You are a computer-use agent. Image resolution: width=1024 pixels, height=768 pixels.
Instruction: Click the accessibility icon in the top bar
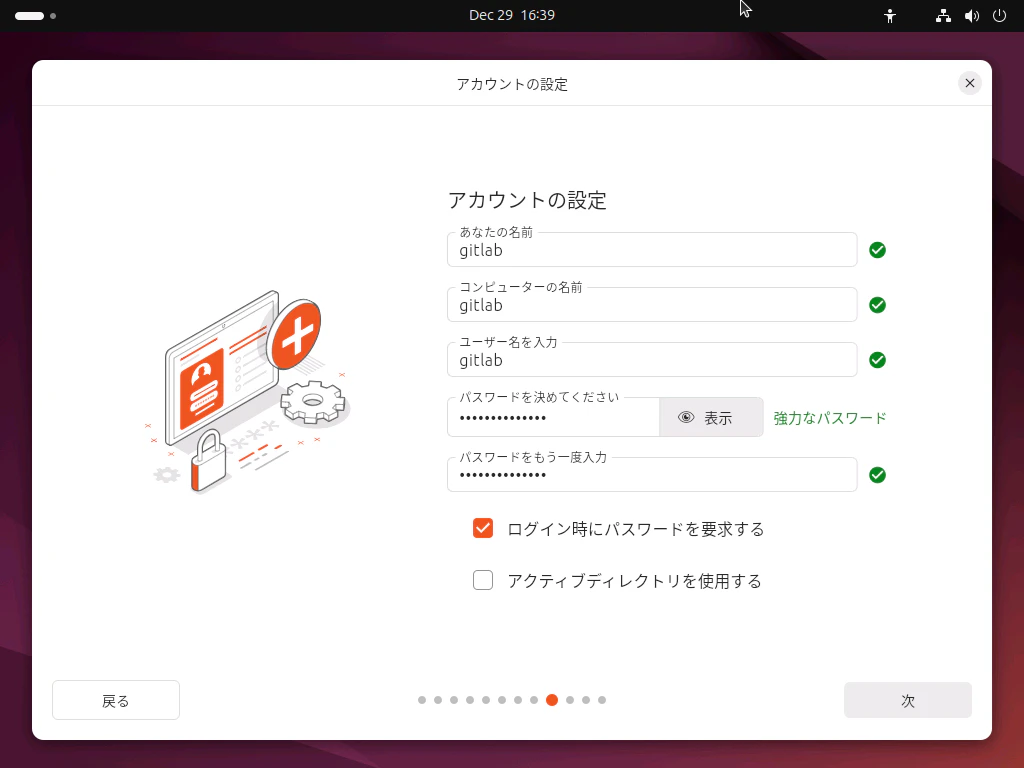coord(889,15)
